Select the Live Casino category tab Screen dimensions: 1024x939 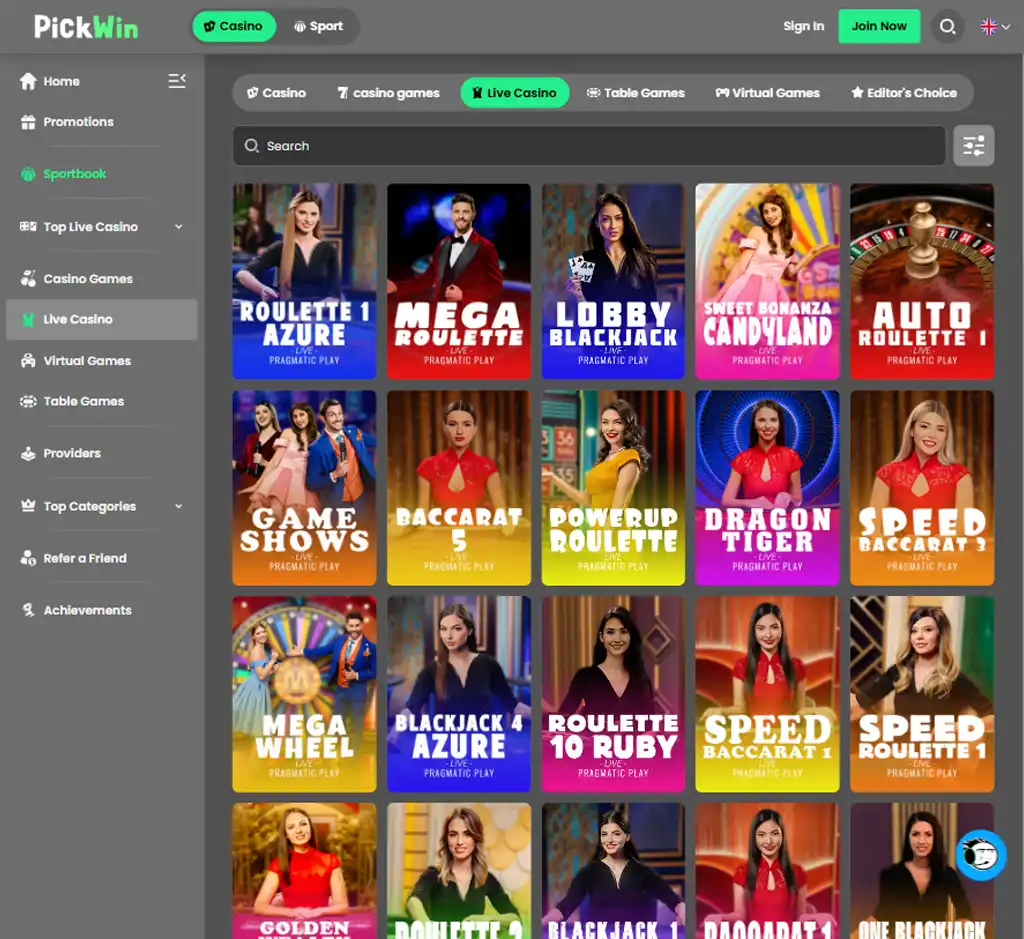point(515,93)
